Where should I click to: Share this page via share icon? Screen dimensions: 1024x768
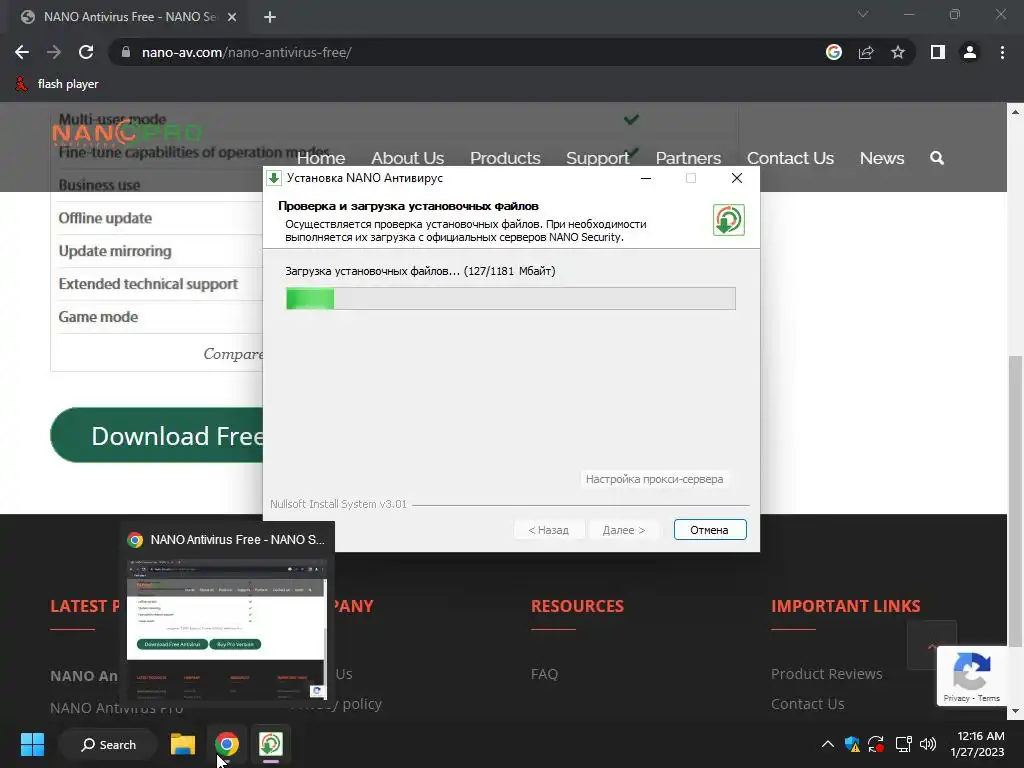866,52
